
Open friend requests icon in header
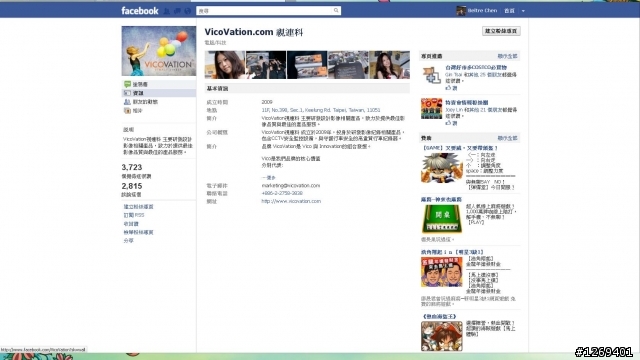[167, 11]
